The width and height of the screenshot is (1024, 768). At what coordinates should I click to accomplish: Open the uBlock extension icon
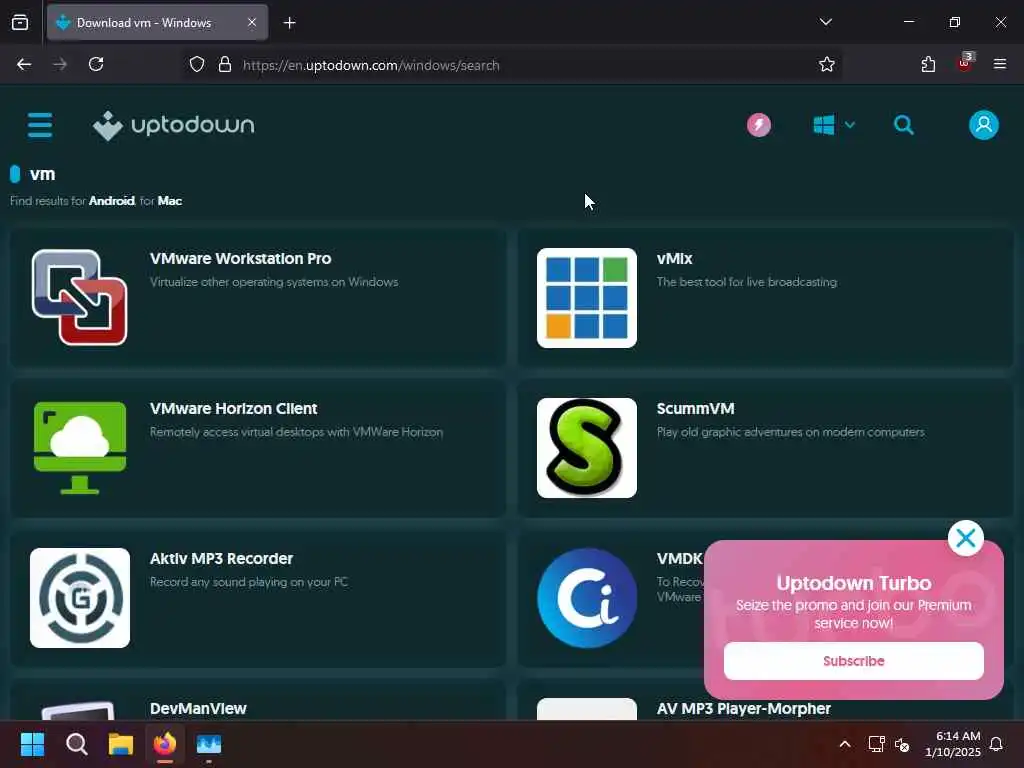point(965,63)
